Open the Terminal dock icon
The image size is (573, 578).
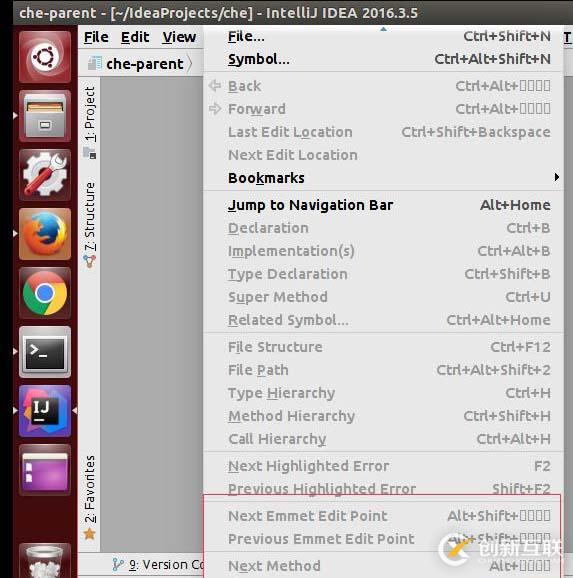point(45,352)
